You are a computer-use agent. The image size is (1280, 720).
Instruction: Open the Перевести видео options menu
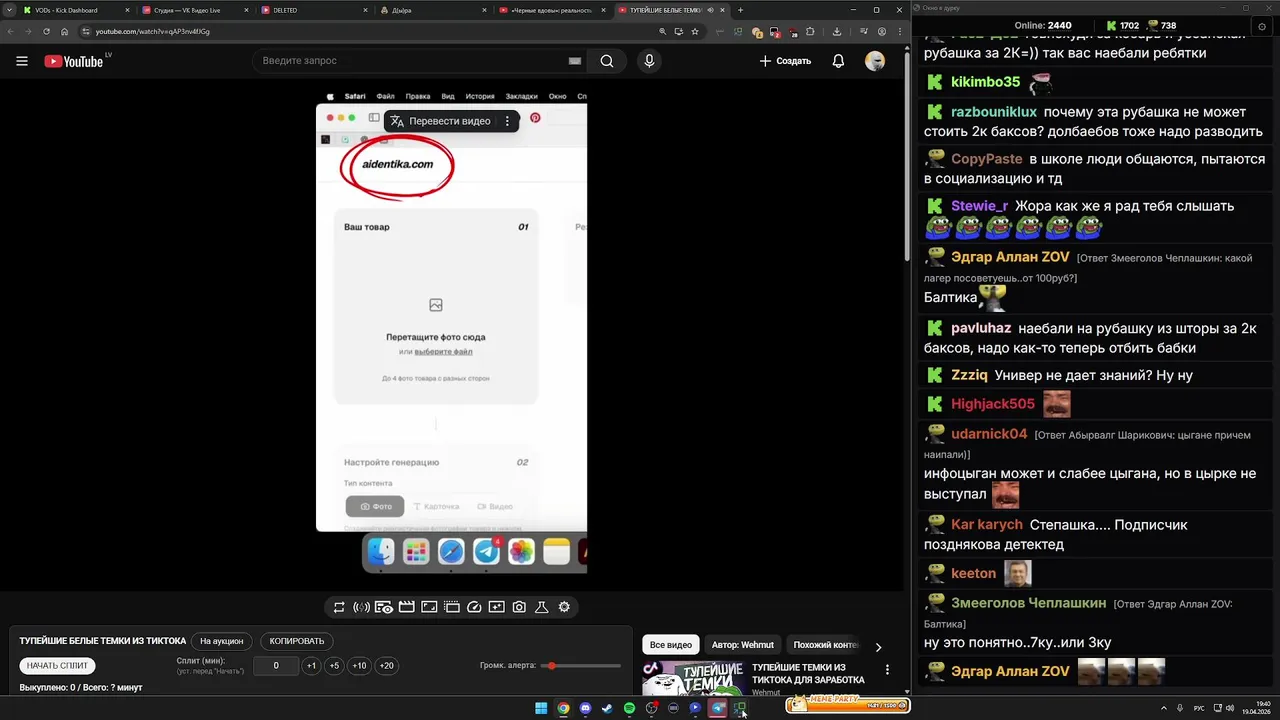click(x=507, y=121)
